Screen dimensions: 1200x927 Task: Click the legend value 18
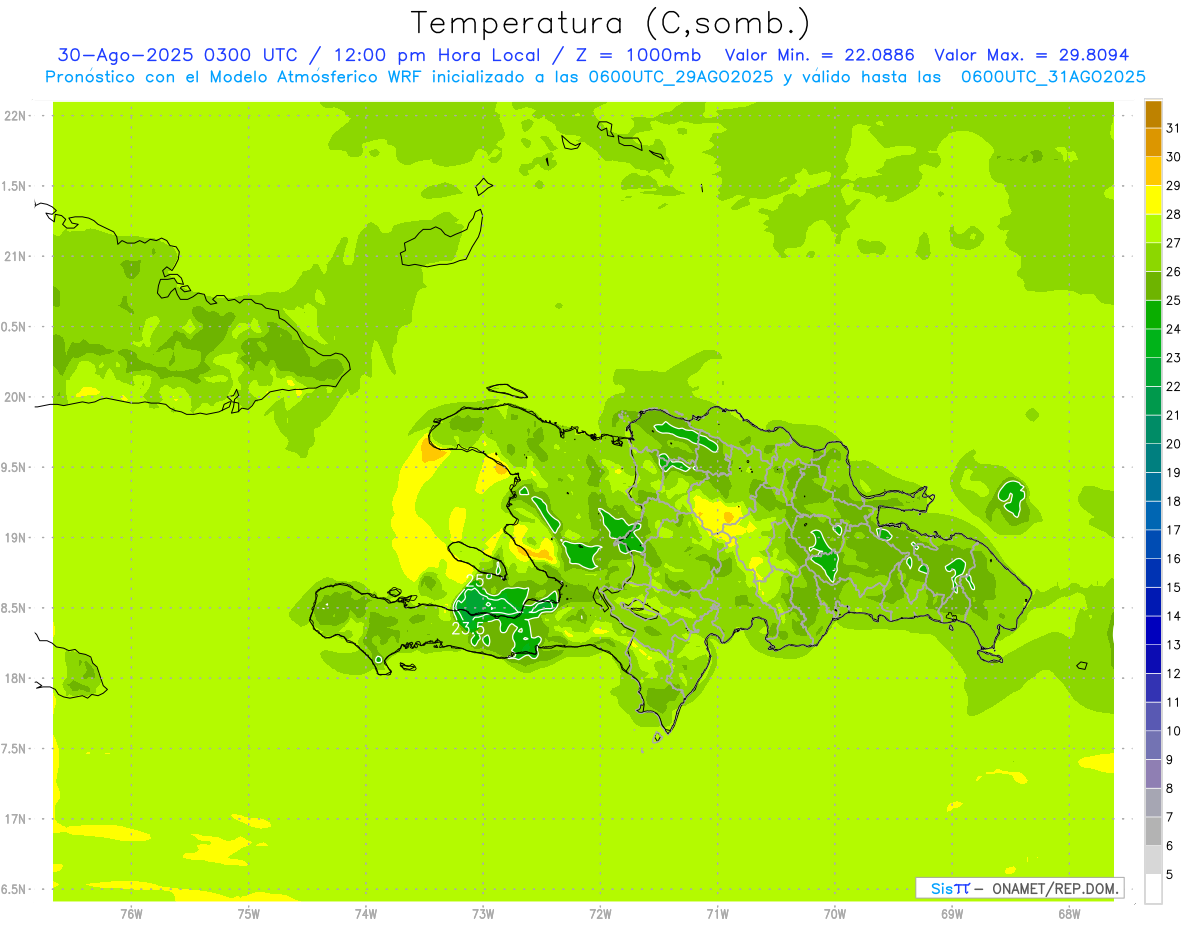click(1173, 501)
